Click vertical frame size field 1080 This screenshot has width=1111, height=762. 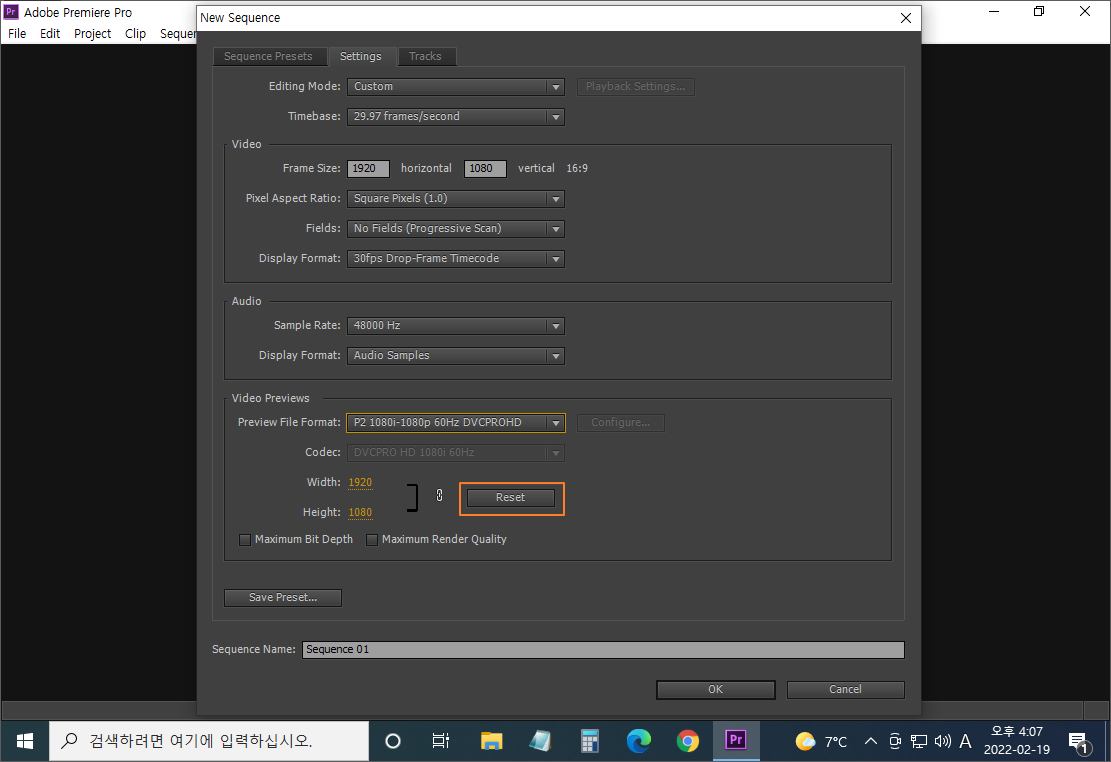[x=485, y=169]
